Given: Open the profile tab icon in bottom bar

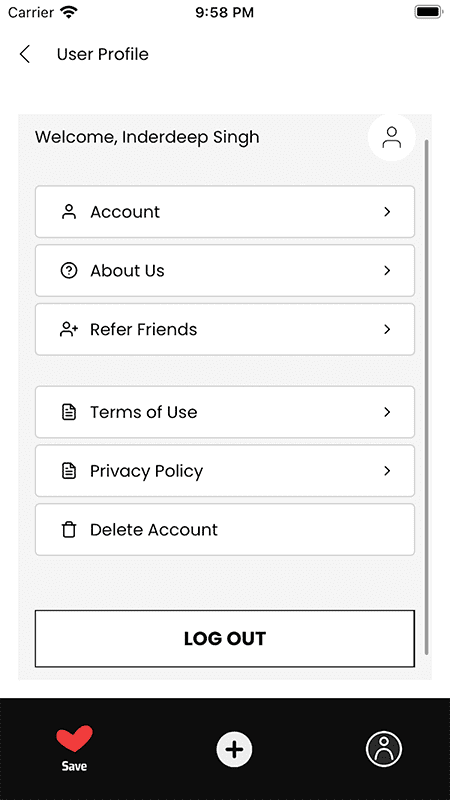Looking at the screenshot, I should (384, 749).
